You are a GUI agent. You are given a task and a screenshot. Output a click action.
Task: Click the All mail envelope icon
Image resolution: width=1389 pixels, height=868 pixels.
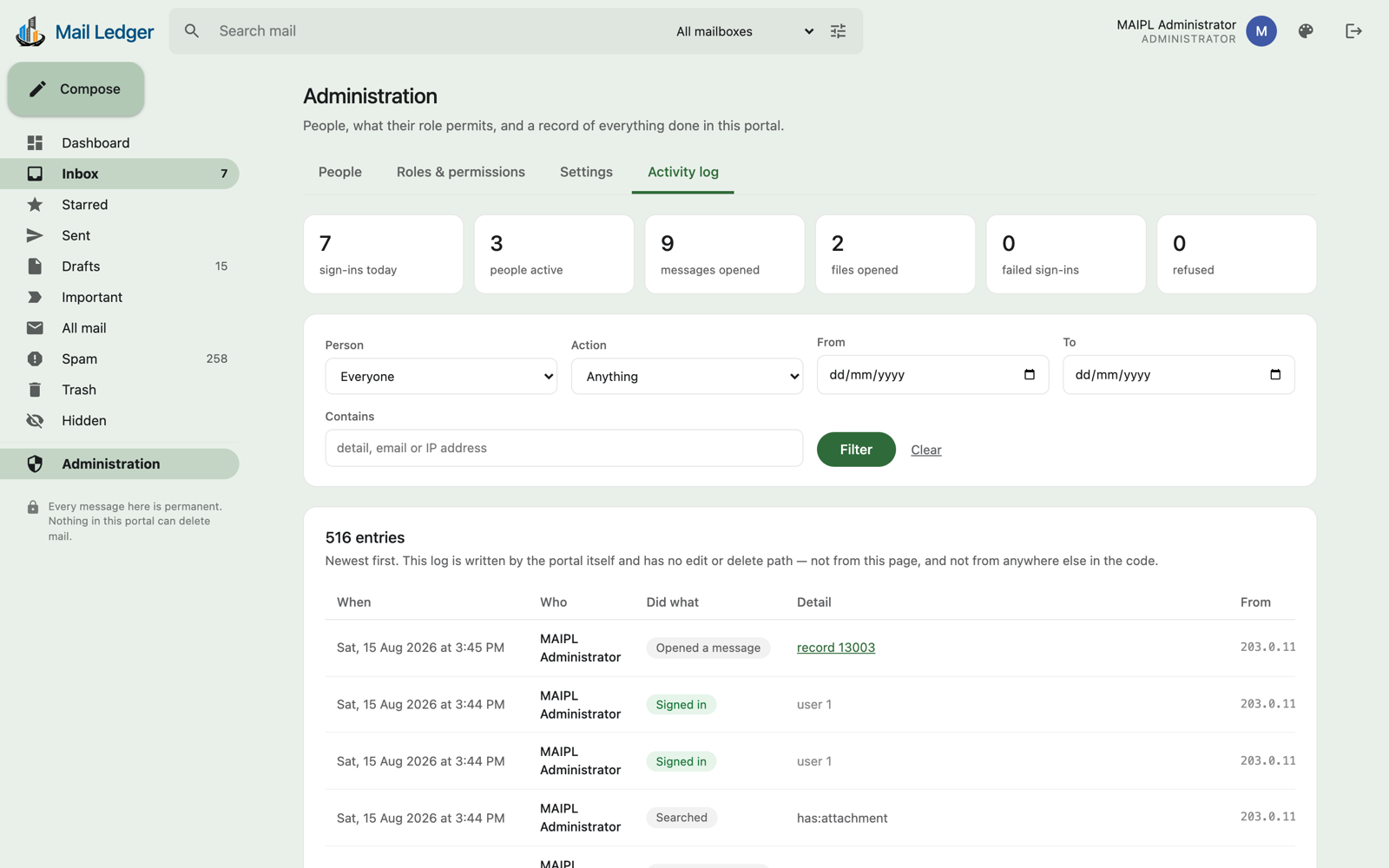pyautogui.click(x=35, y=328)
